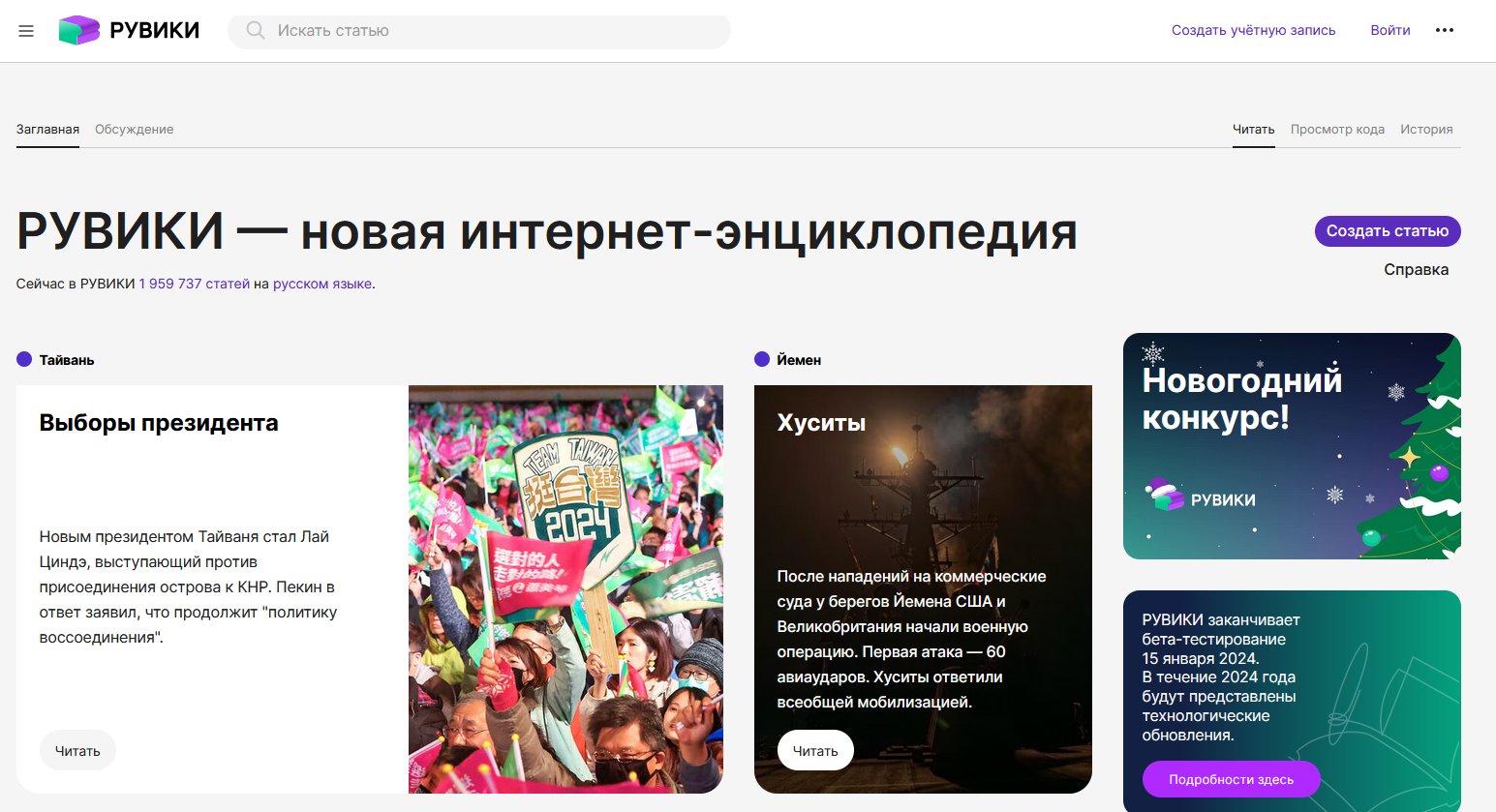Open Создать учётную запись link
The height and width of the screenshot is (812, 1496).
coord(1253,30)
